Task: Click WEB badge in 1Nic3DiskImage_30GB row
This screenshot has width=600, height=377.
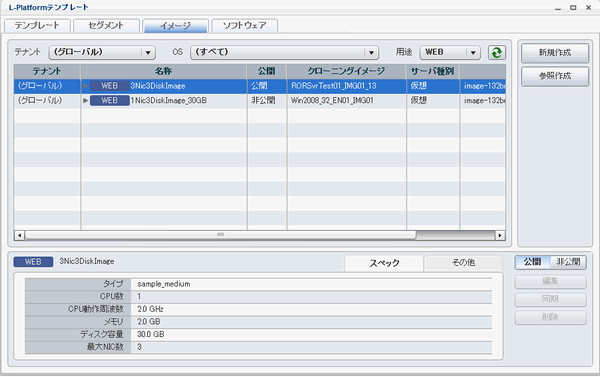Action: (109, 100)
